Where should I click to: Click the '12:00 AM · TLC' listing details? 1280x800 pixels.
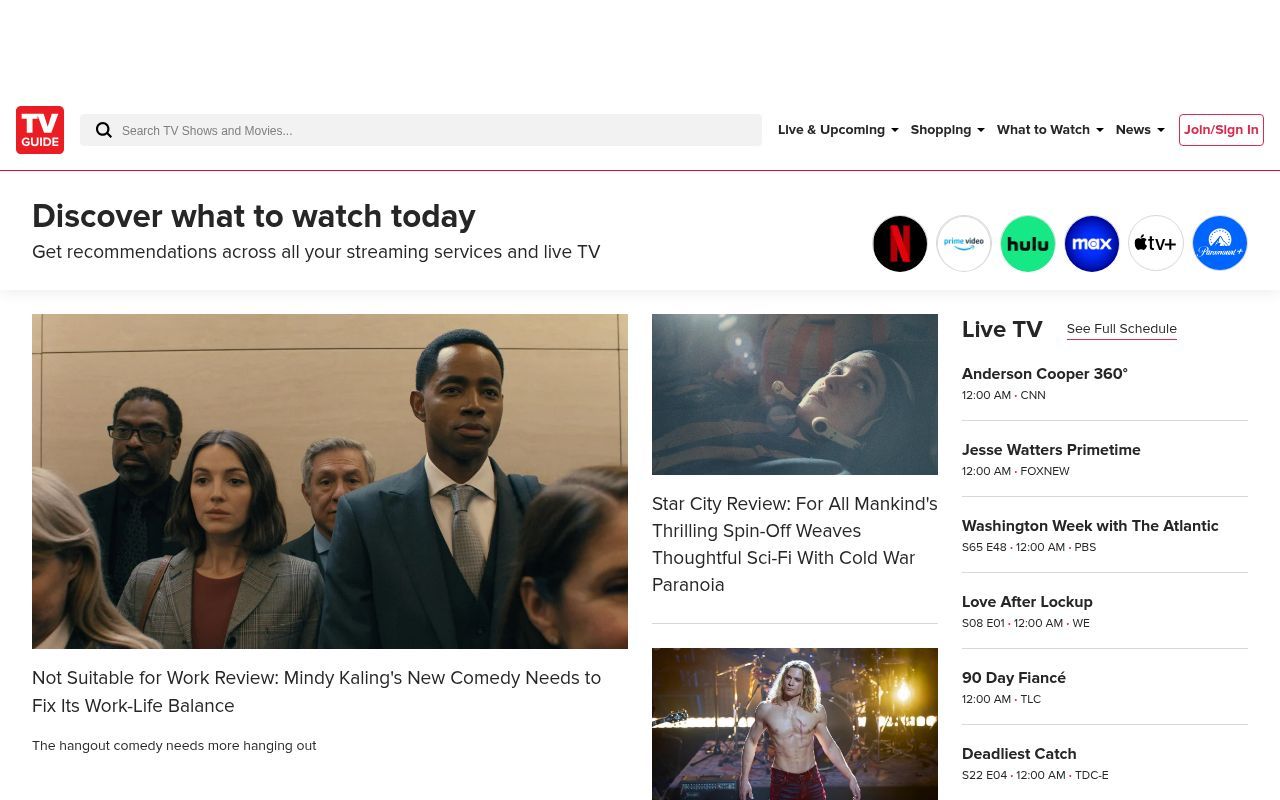tap(1002, 700)
